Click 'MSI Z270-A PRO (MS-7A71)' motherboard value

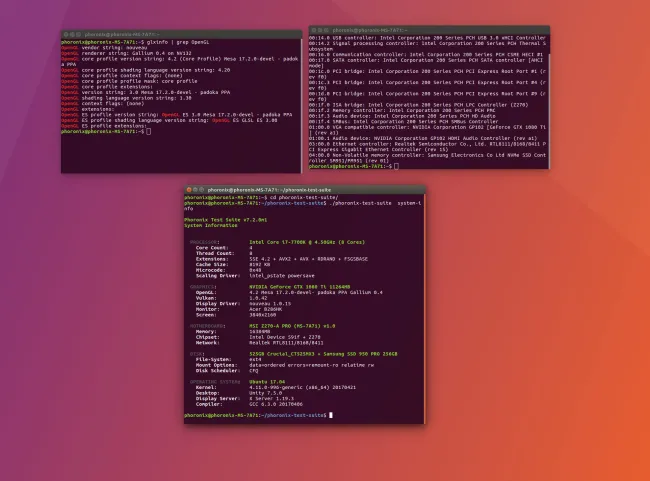[292, 326]
